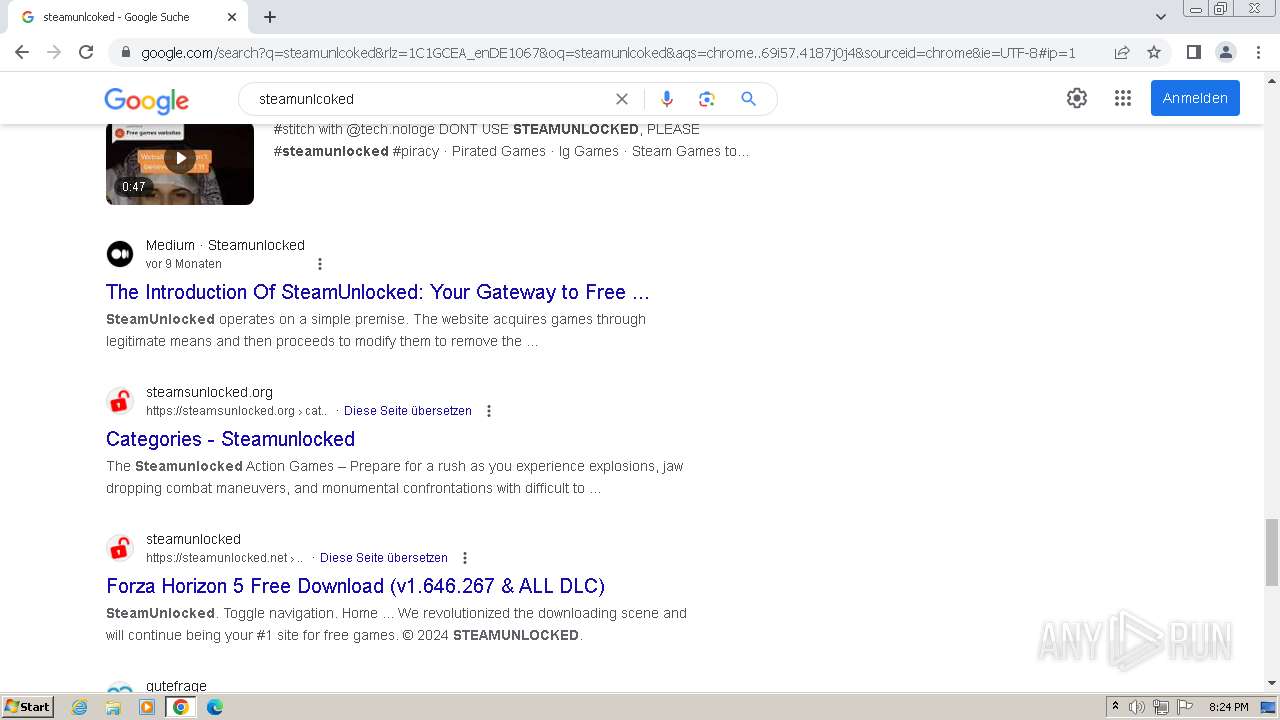Reload the current page
Viewport: 1280px width, 720px height.
86,52
